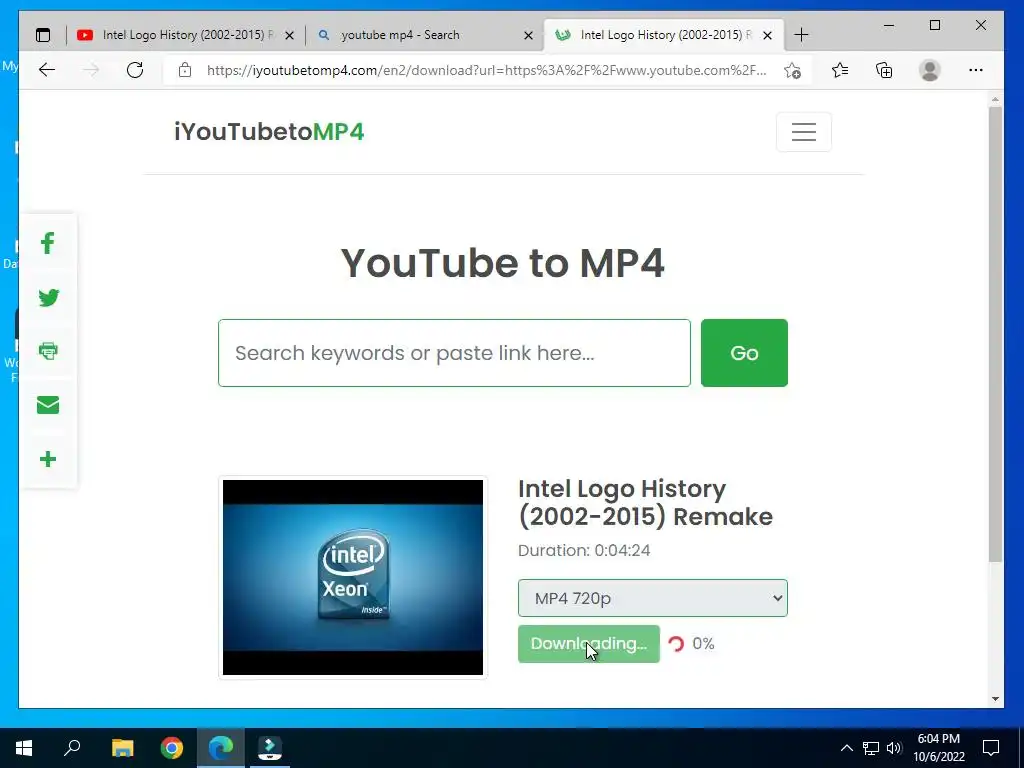Screen dimensions: 1024x768
Task: Open the tab actions menu icon
Action: (43, 35)
